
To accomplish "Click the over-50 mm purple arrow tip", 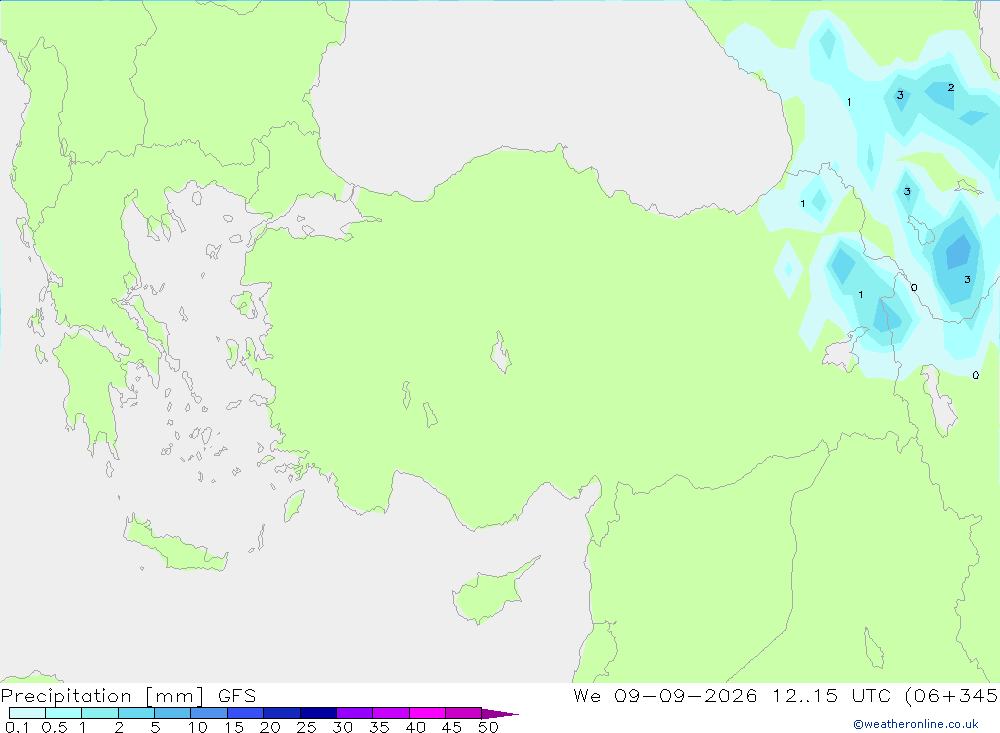I will point(500,714).
